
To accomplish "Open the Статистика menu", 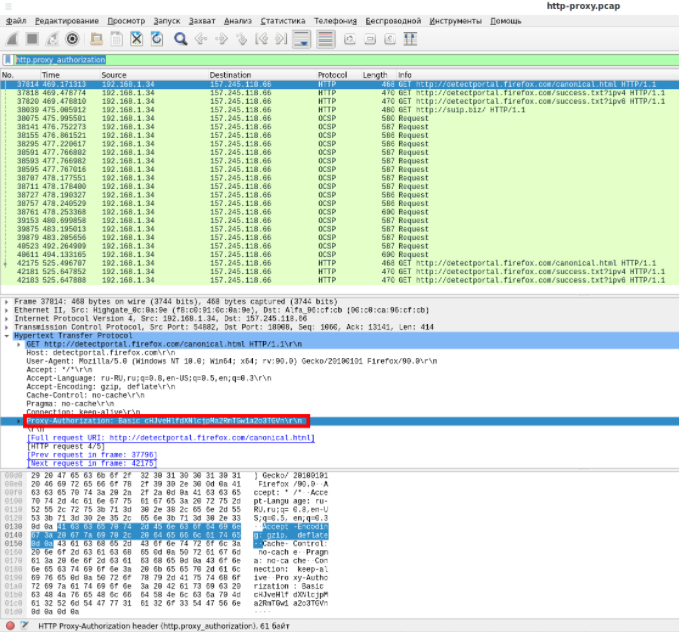I will [283, 21].
